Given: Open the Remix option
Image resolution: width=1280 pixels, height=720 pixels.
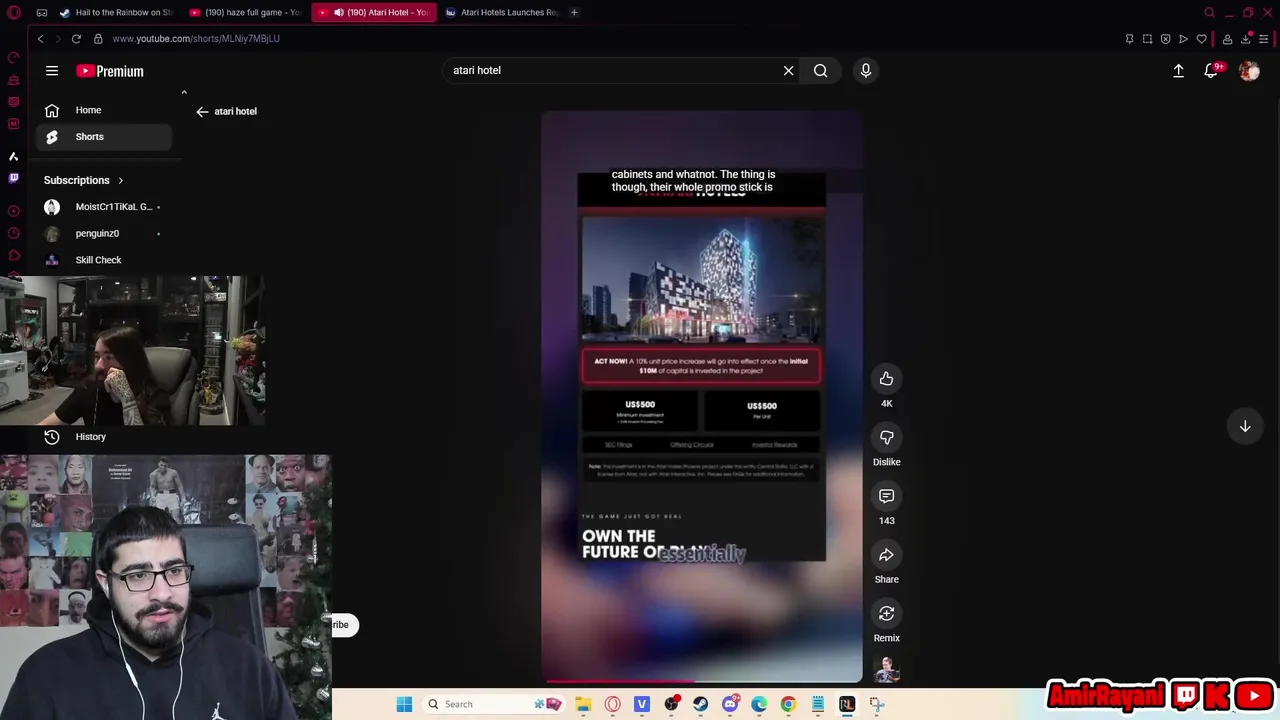Looking at the screenshot, I should tap(886, 613).
